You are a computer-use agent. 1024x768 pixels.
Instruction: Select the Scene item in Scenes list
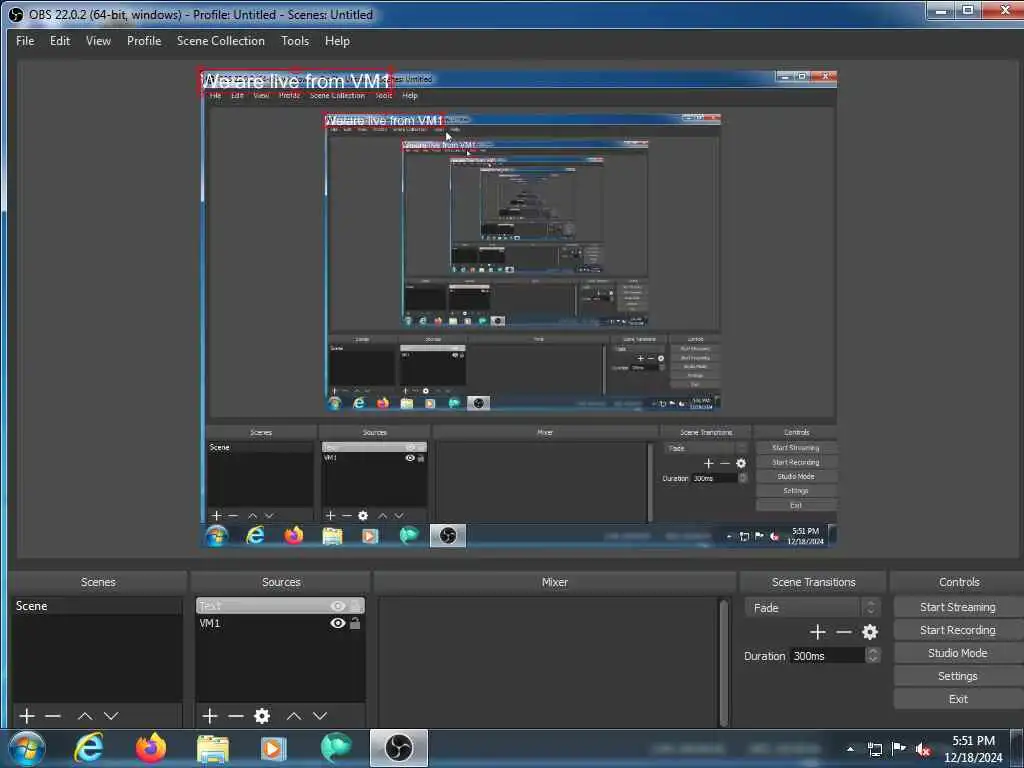[x=97, y=606]
